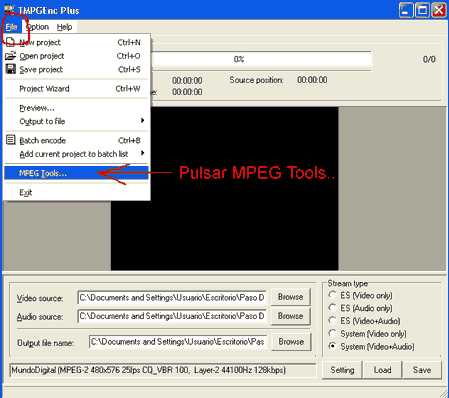Minimize the TMPGEnc Plus window
The image size is (449, 398).
pyautogui.click(x=406, y=10)
